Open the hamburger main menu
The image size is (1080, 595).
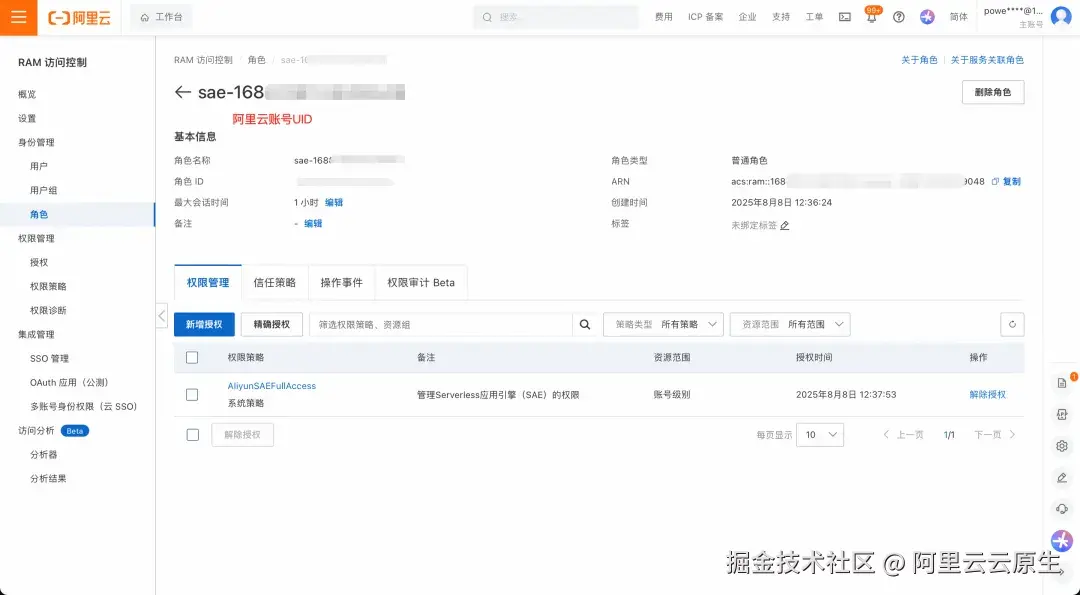(x=19, y=17)
